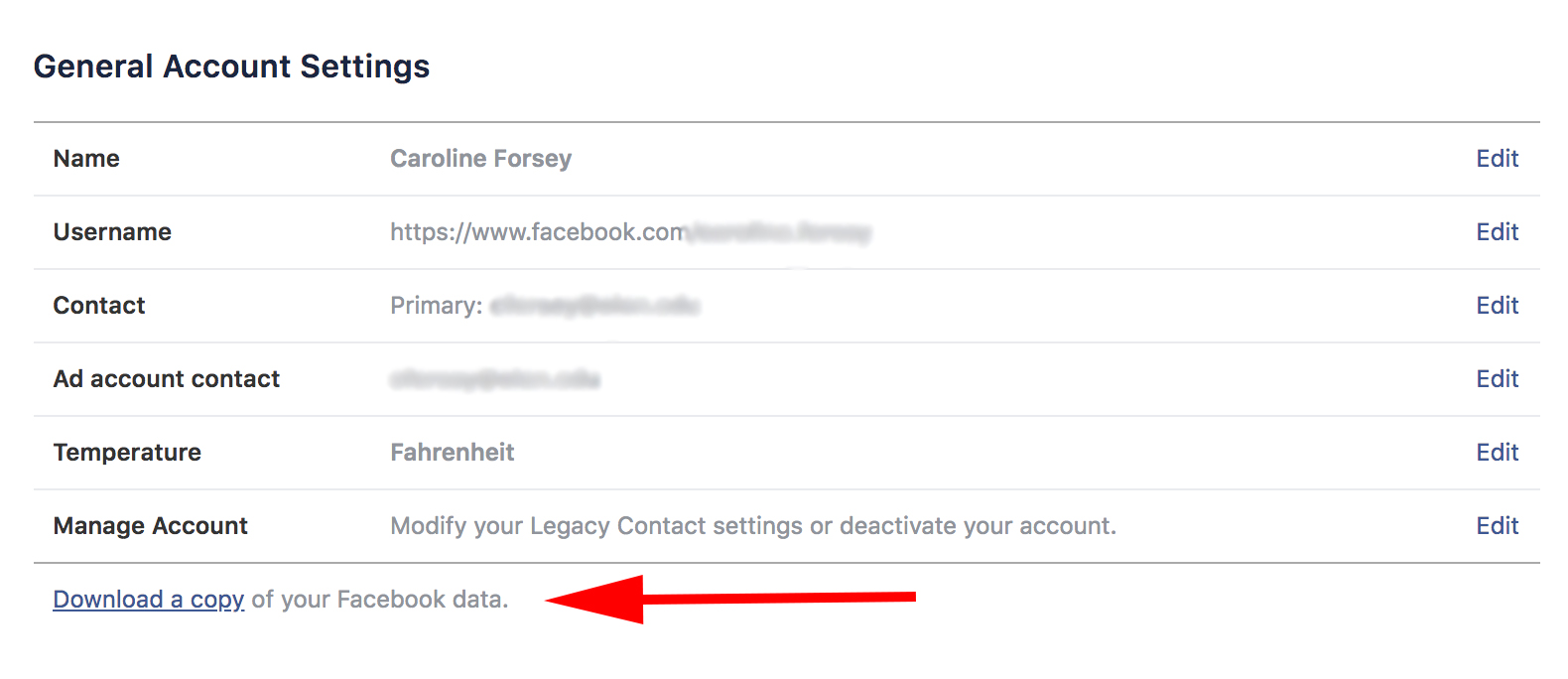
Task: Open Edit for the Contact row
Action: tap(1497, 306)
